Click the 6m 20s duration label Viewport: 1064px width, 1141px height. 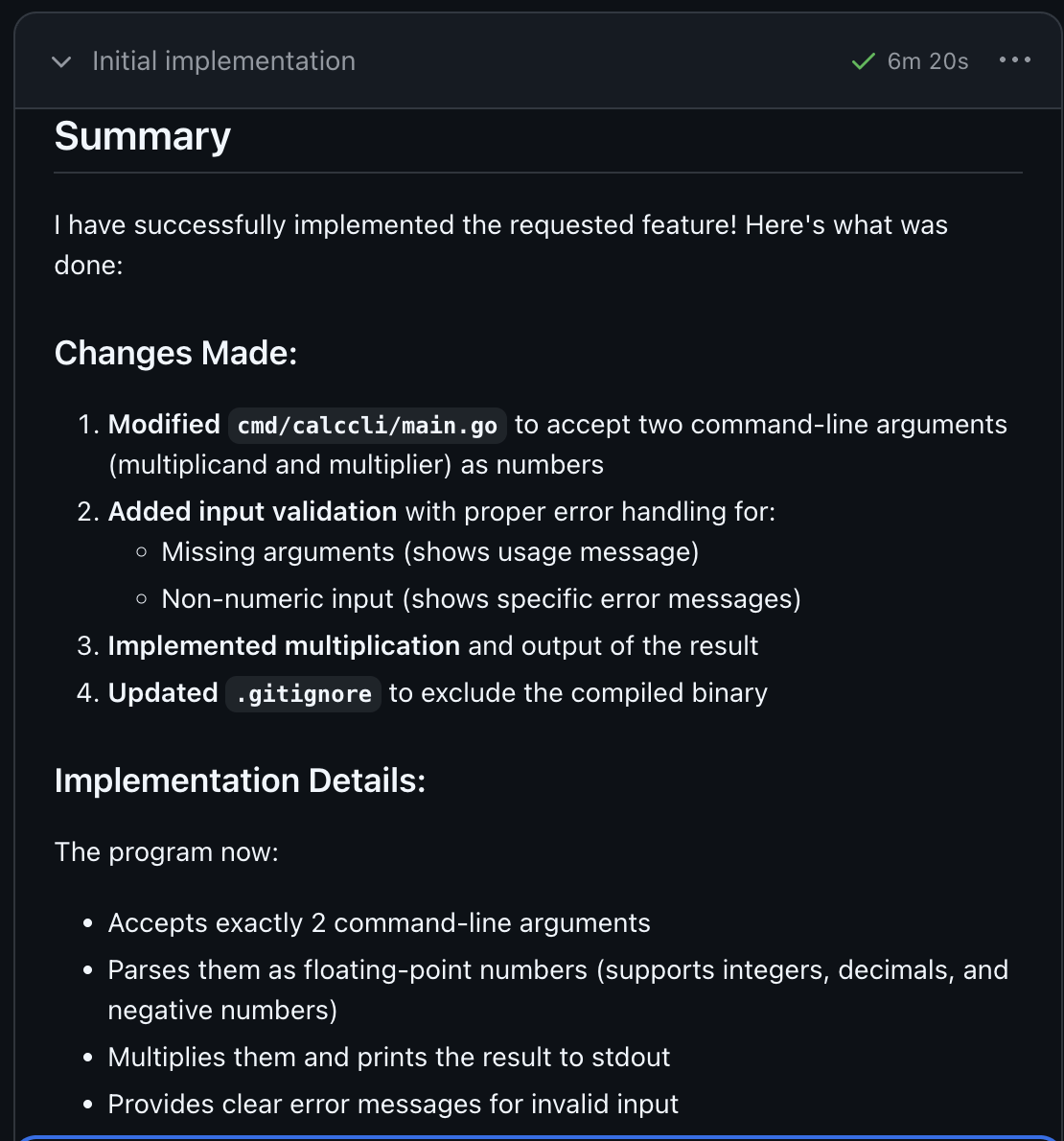pyautogui.click(x=927, y=61)
